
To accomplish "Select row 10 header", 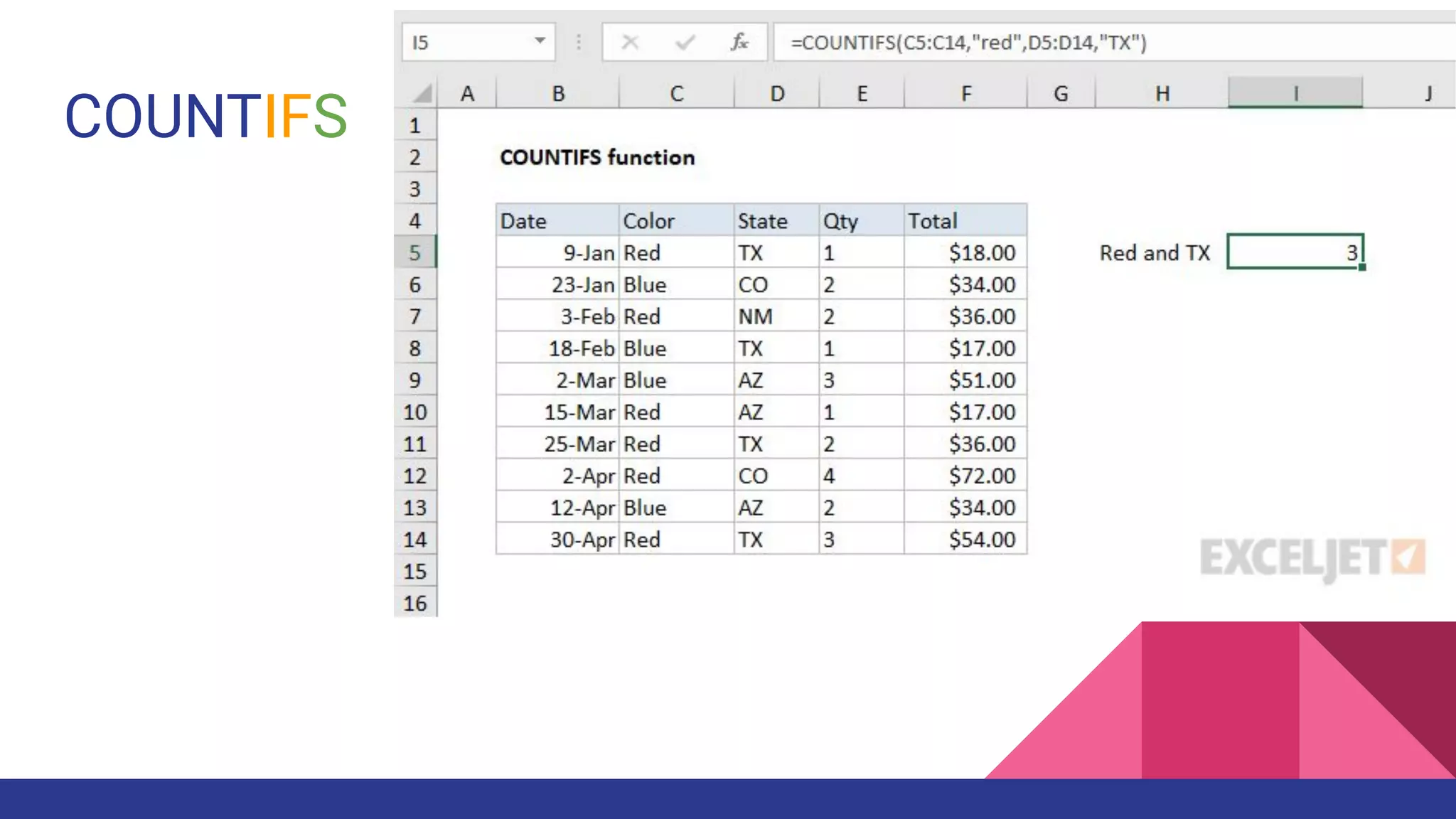I will 415,412.
